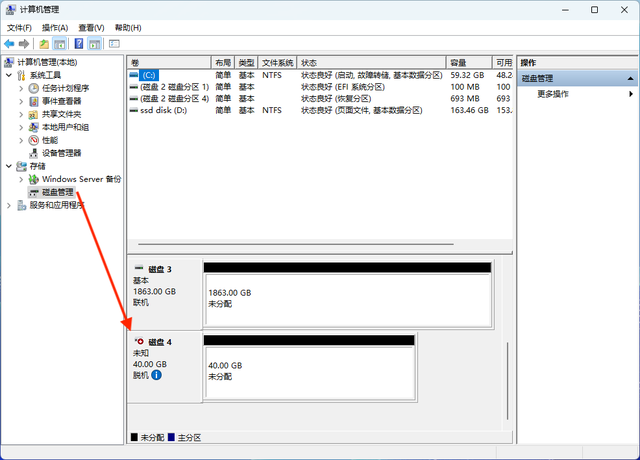
Task: Select the 1863.00 GB unallocated region
Action: (x=348, y=300)
